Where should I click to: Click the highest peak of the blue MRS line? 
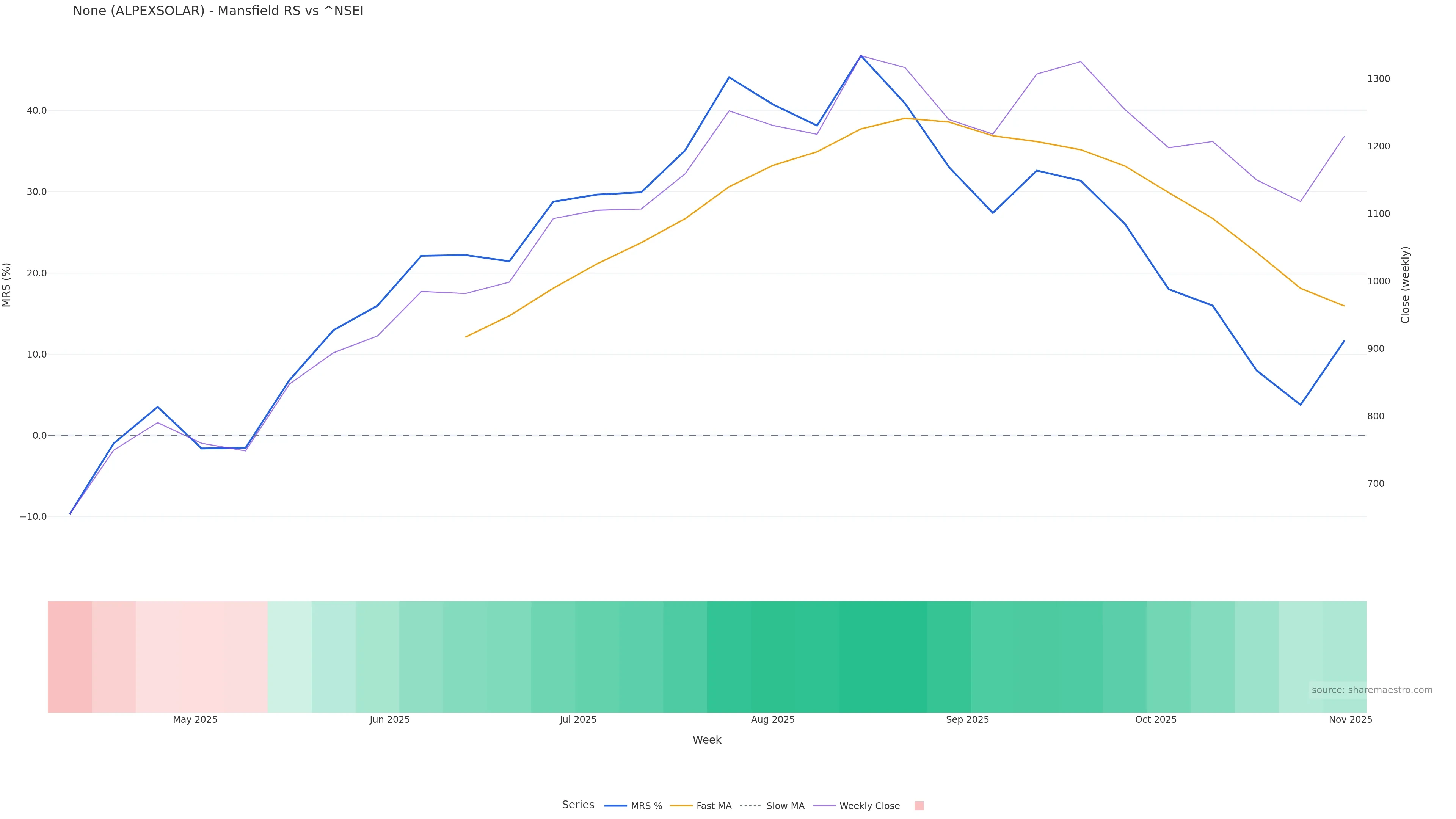861,56
